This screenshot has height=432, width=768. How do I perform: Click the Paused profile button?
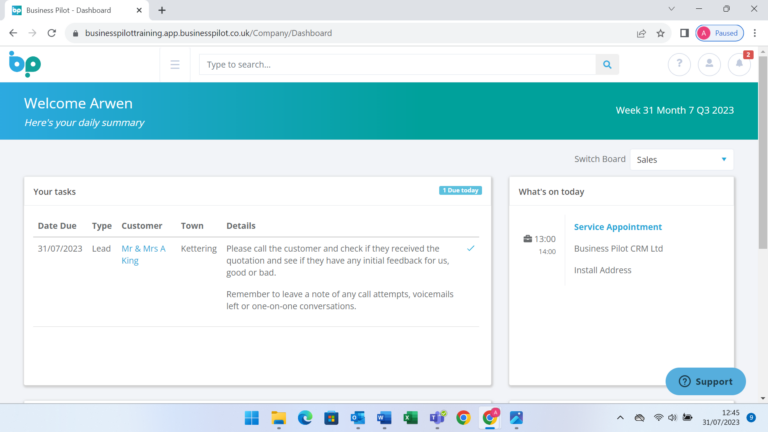click(720, 33)
